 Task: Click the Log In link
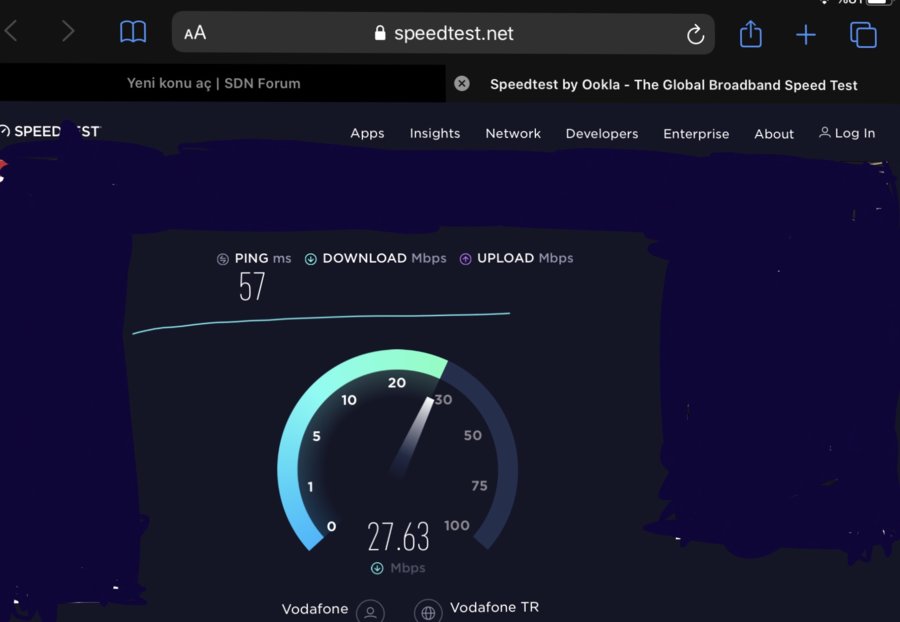click(x=847, y=133)
